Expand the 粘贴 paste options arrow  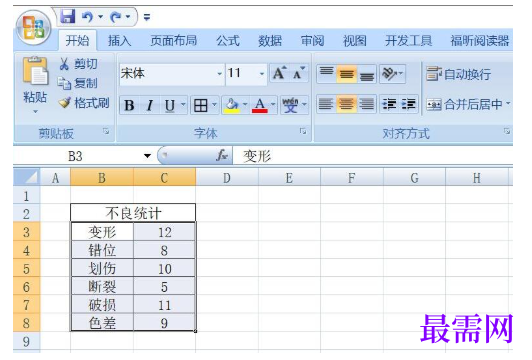pos(35,111)
